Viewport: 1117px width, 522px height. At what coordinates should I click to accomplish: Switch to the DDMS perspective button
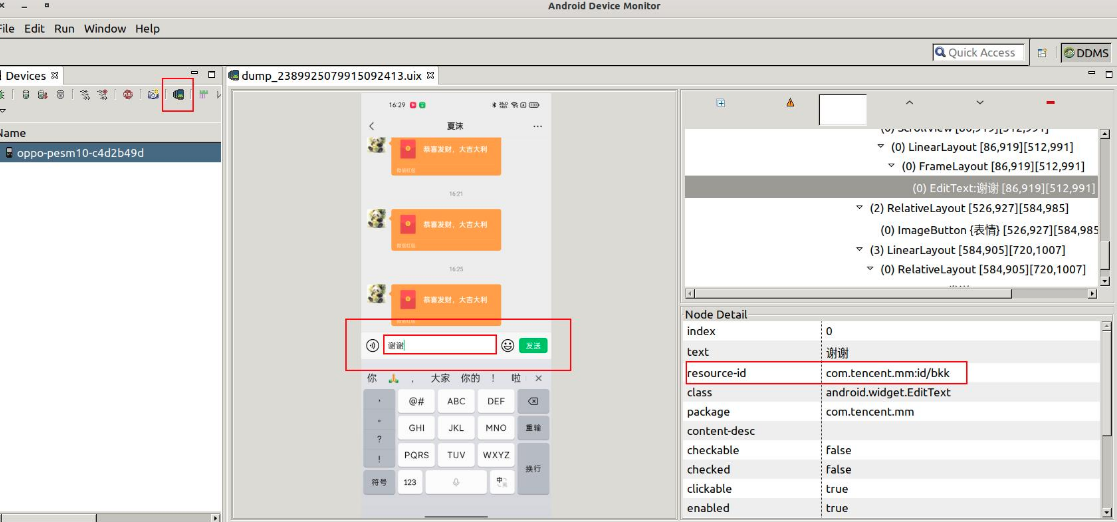[1085, 53]
